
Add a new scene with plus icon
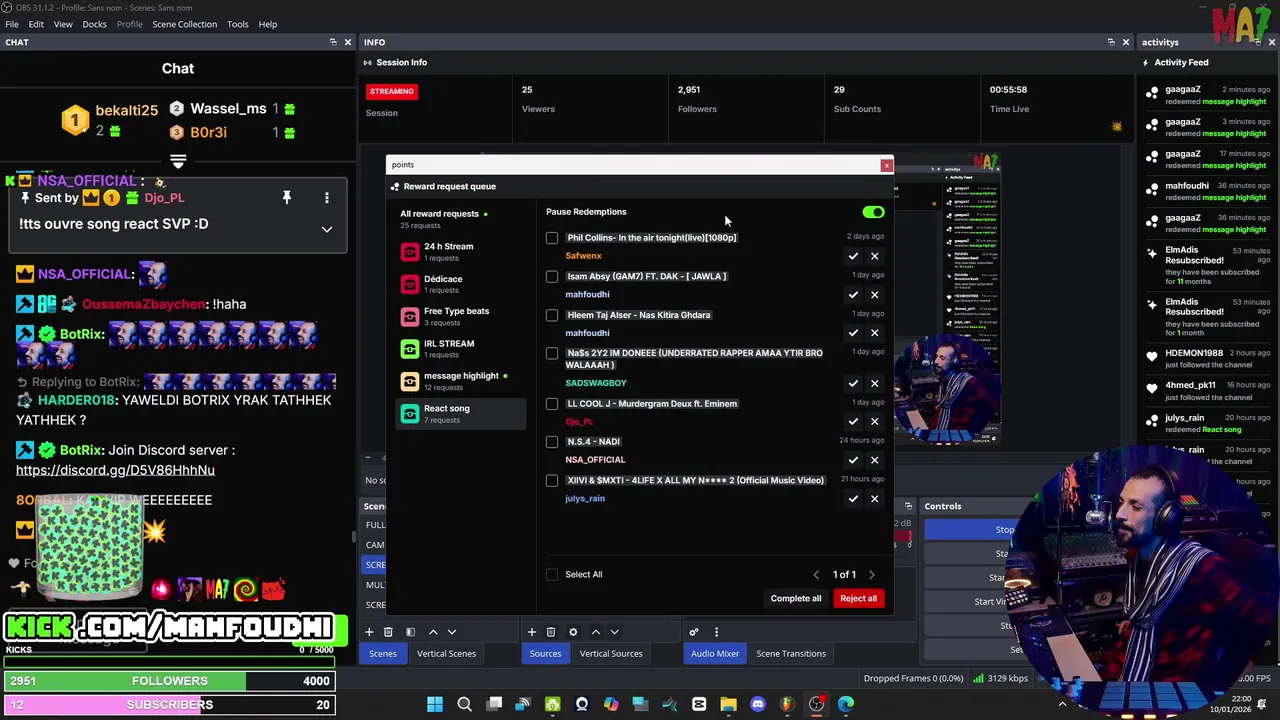click(369, 632)
